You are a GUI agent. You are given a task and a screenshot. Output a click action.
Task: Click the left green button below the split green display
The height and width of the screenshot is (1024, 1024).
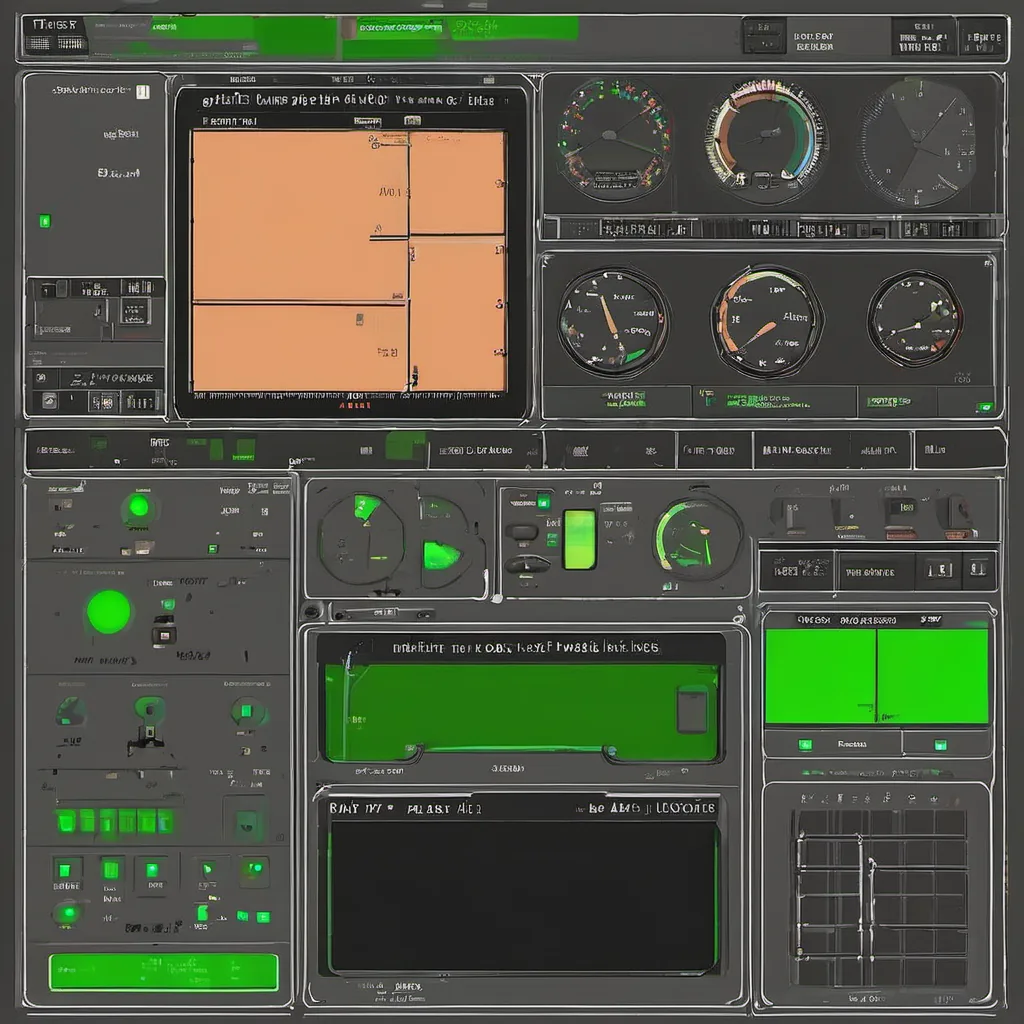(805, 745)
